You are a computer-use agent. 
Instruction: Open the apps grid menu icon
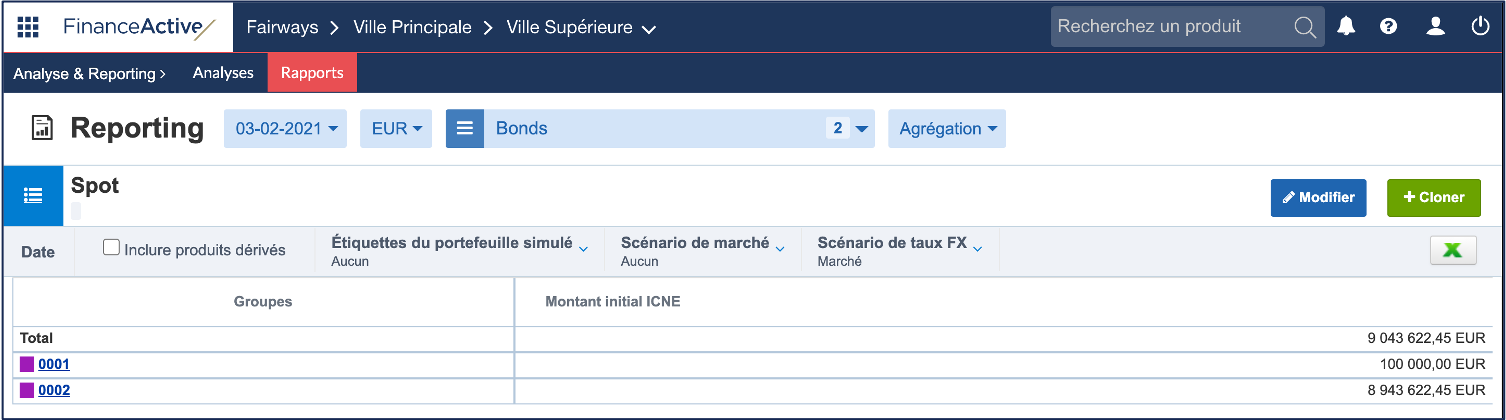(28, 27)
